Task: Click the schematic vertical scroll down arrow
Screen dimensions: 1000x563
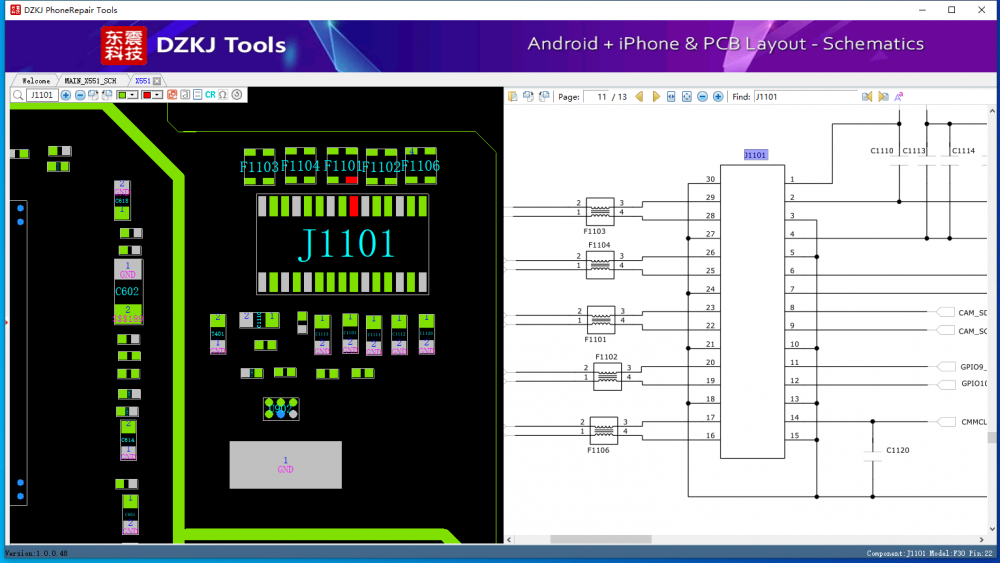Action: tap(992, 529)
